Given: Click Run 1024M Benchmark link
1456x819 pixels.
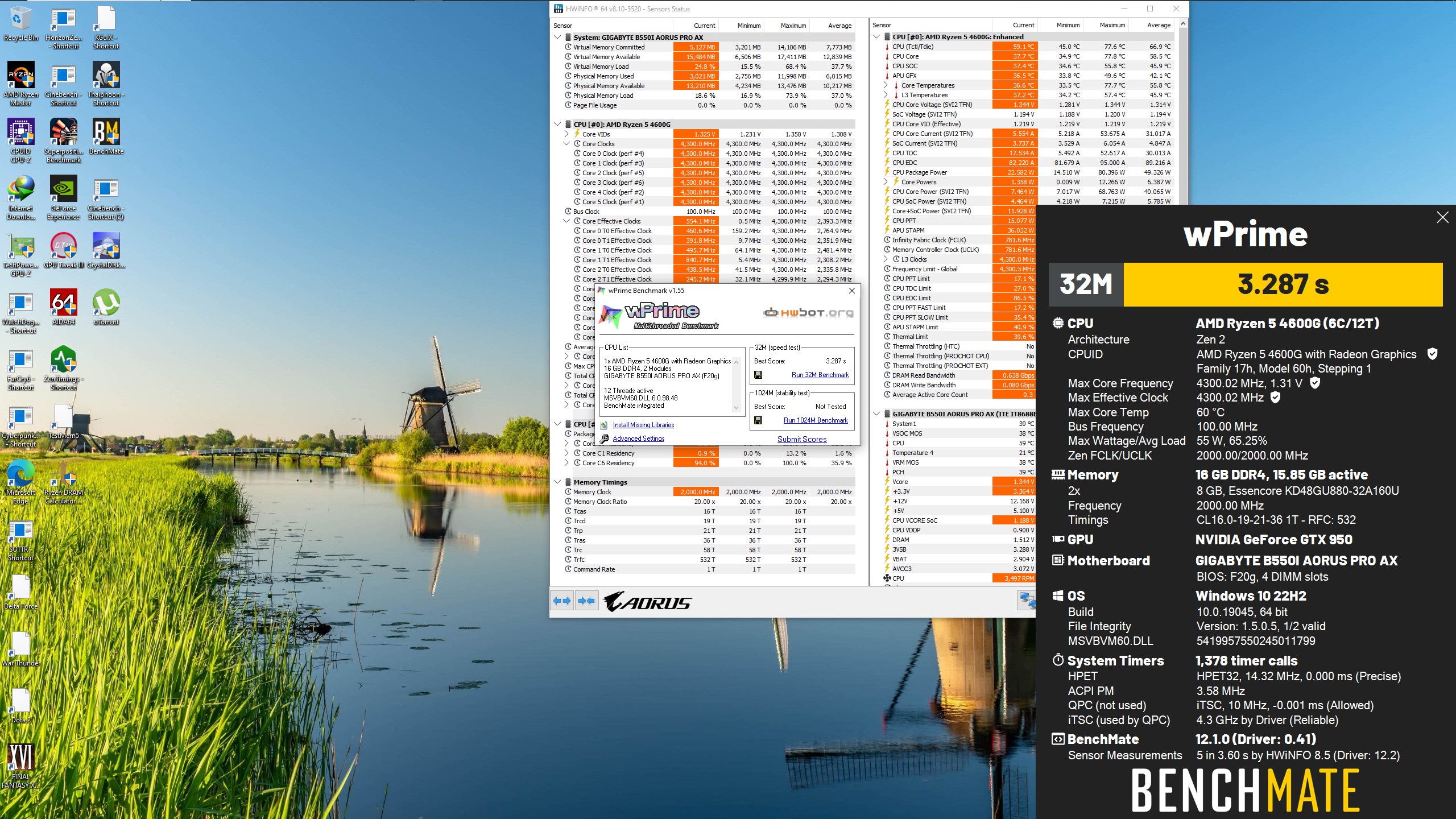Looking at the screenshot, I should [x=816, y=420].
